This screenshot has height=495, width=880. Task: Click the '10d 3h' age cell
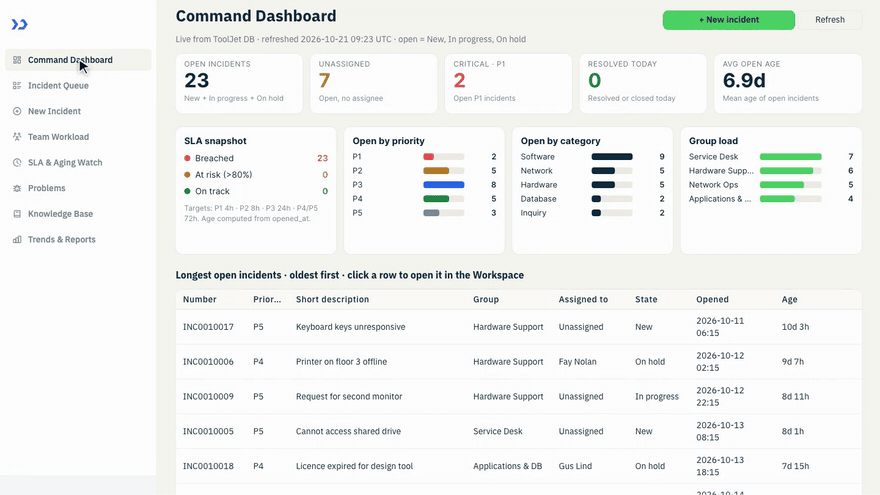(x=795, y=327)
